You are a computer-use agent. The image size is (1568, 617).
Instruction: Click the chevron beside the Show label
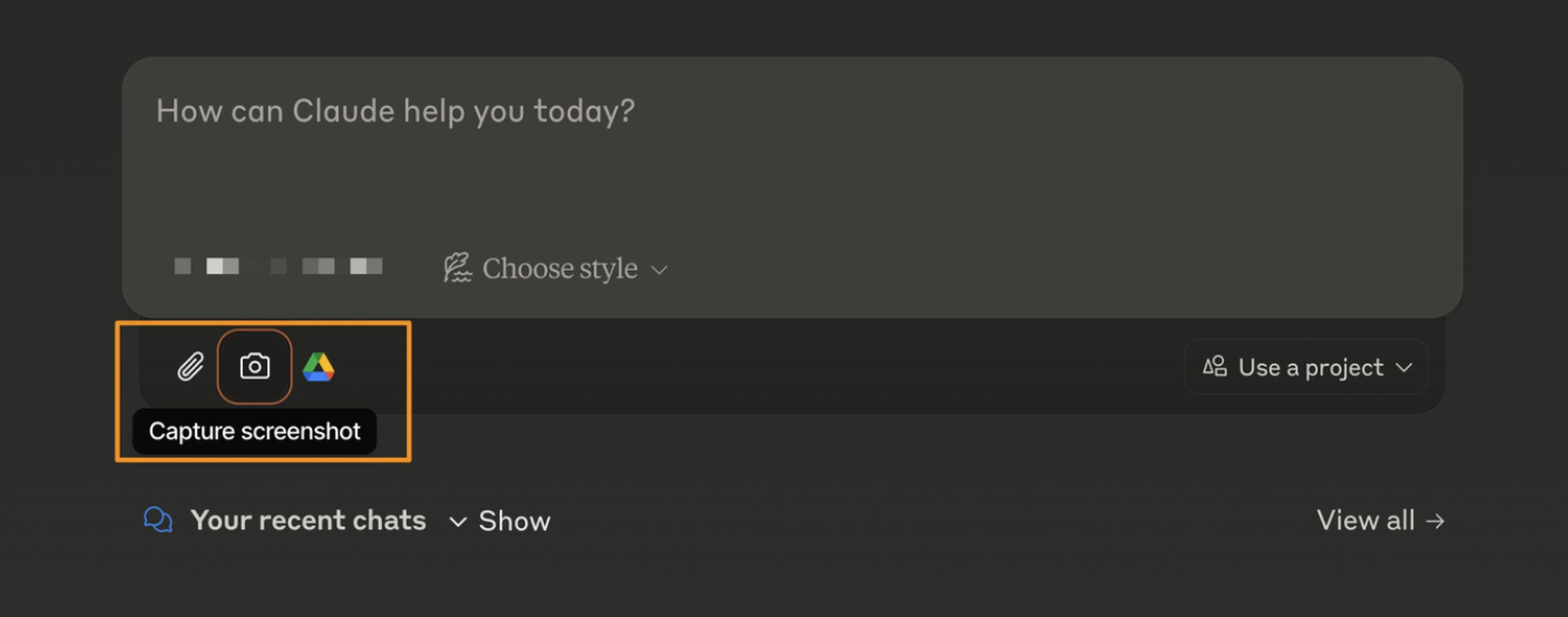[458, 522]
